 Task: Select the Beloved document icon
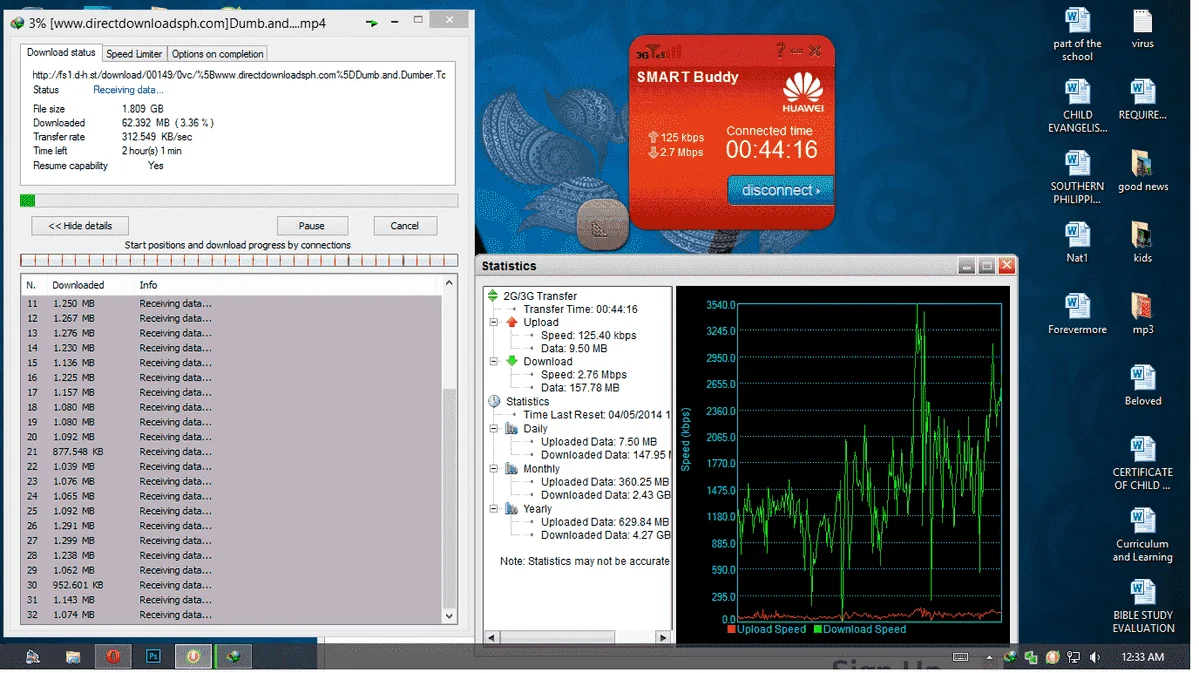coord(1142,385)
